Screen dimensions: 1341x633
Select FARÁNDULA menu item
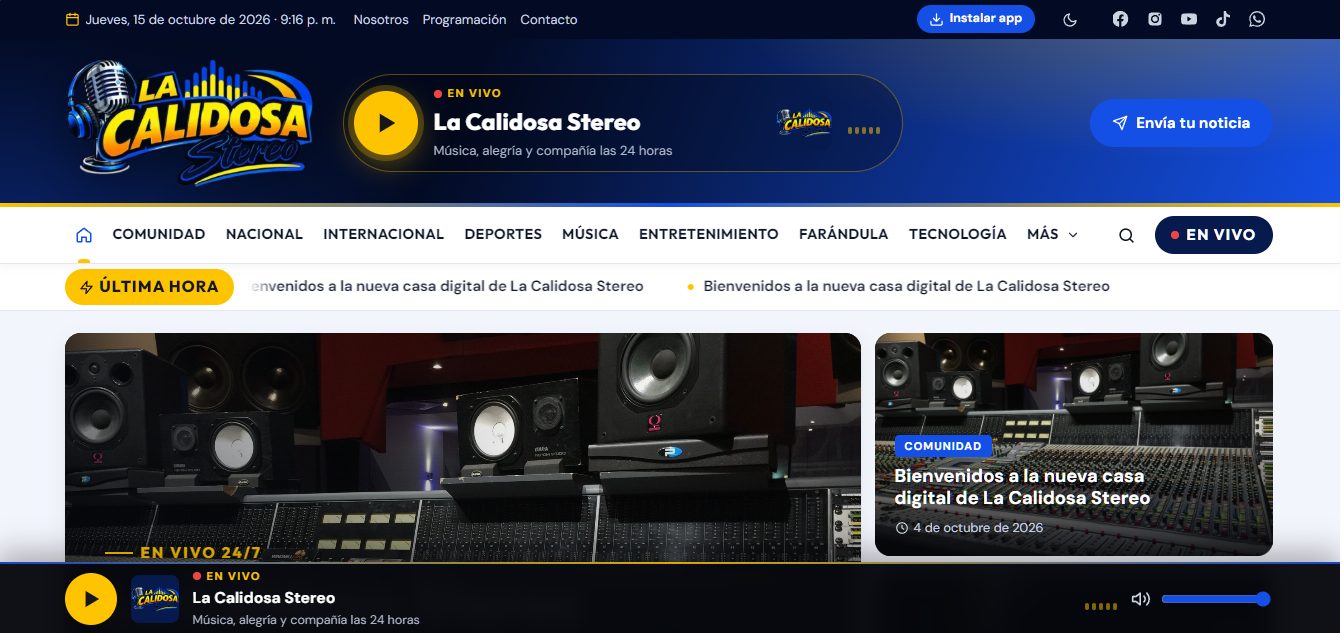(843, 234)
